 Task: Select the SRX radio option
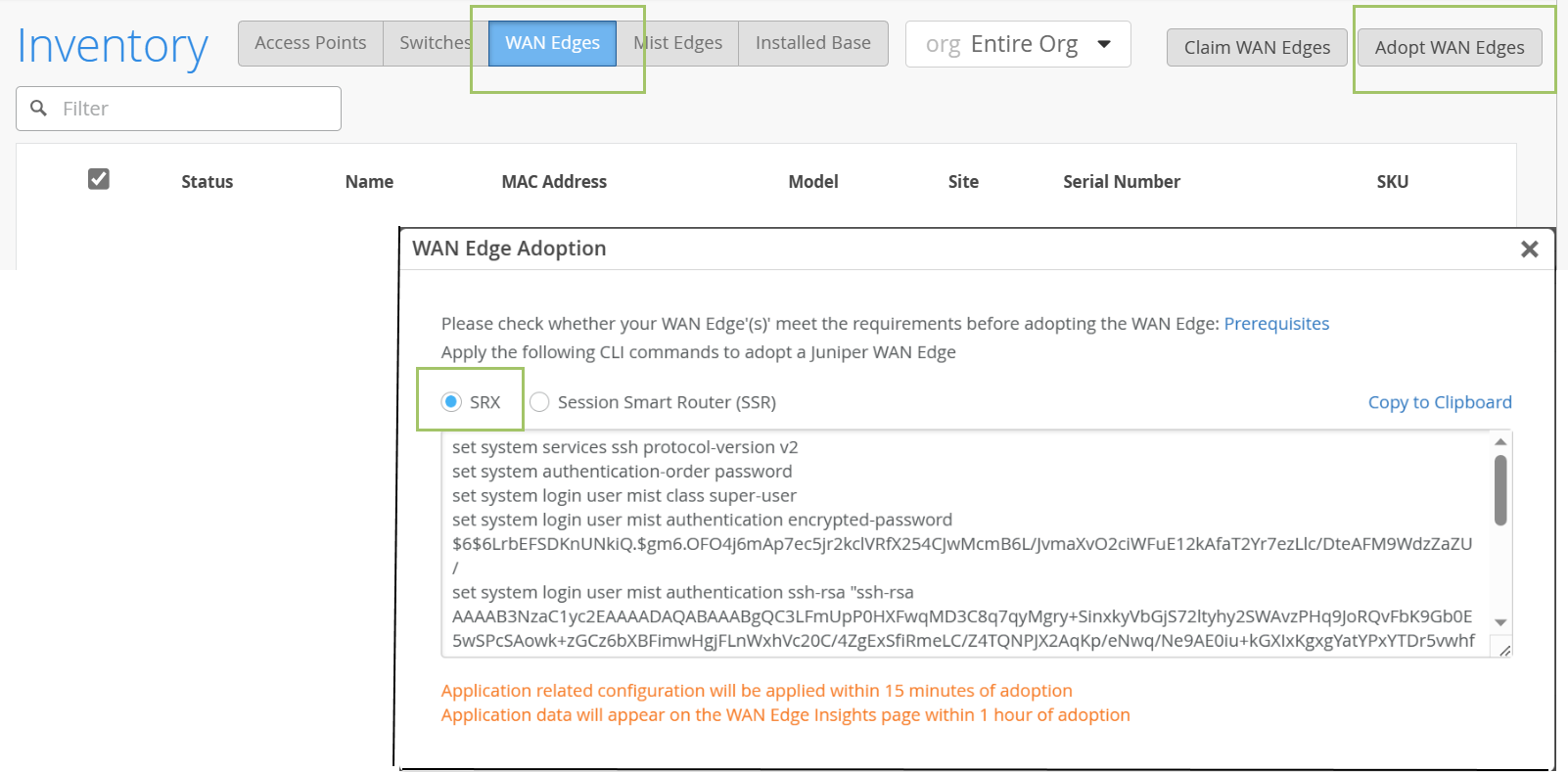pyautogui.click(x=451, y=402)
